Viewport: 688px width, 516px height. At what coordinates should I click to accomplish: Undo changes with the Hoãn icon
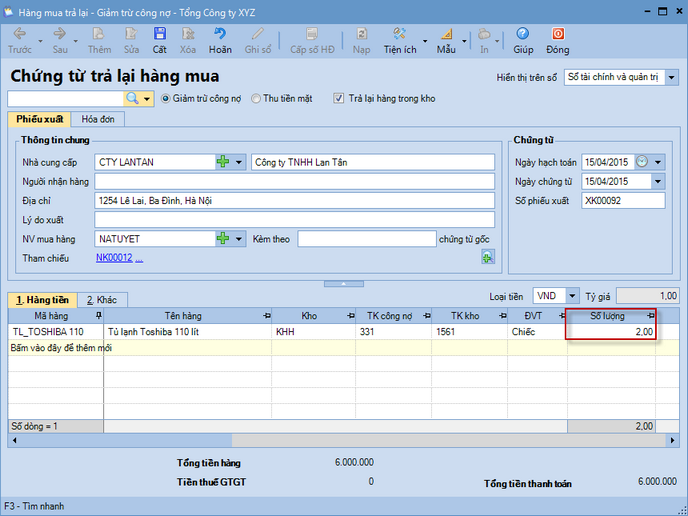(x=220, y=34)
